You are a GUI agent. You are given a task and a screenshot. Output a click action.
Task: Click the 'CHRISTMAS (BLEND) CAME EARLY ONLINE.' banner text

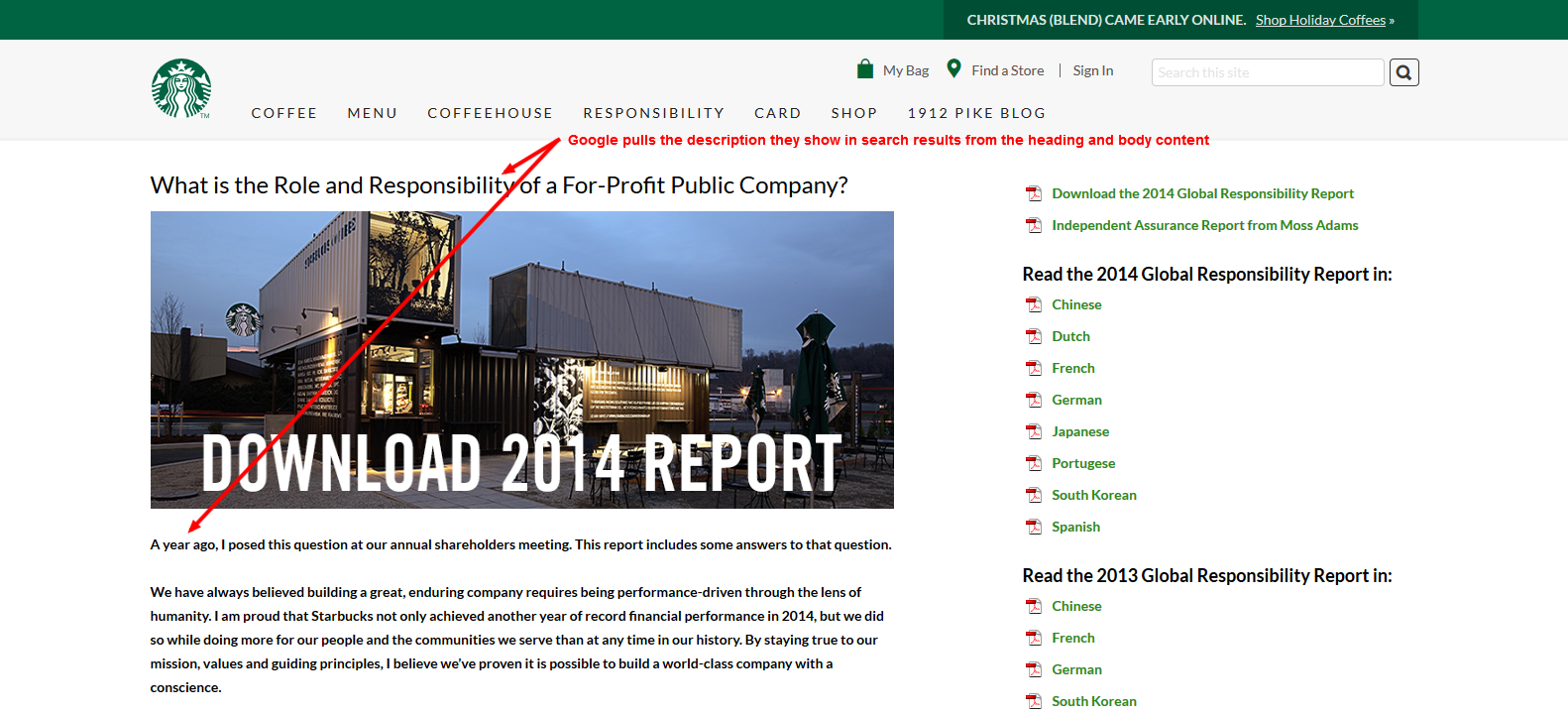(x=1106, y=20)
